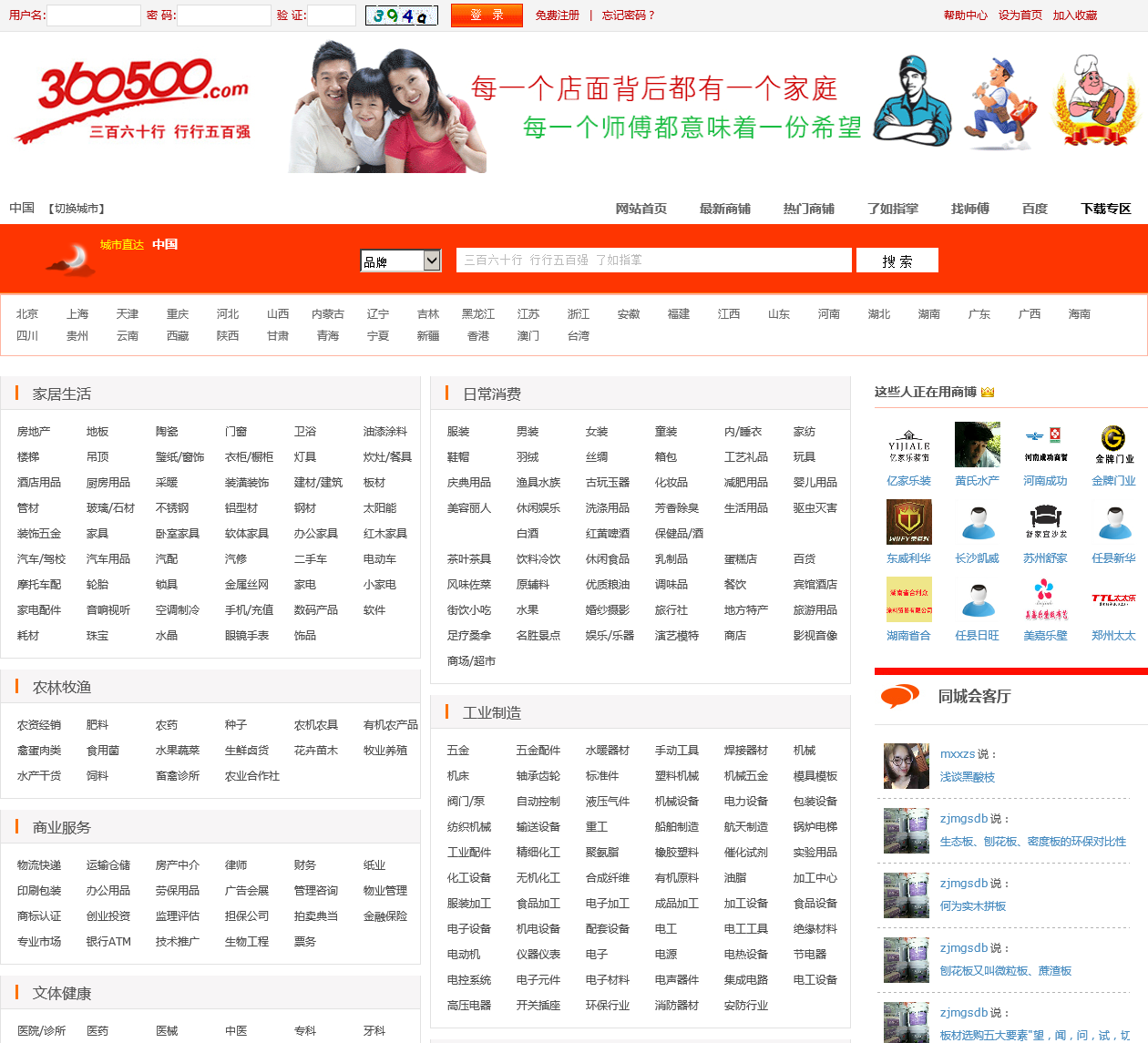Go to 网站首页 nav item
The width and height of the screenshot is (1148, 1043).
tap(641, 209)
